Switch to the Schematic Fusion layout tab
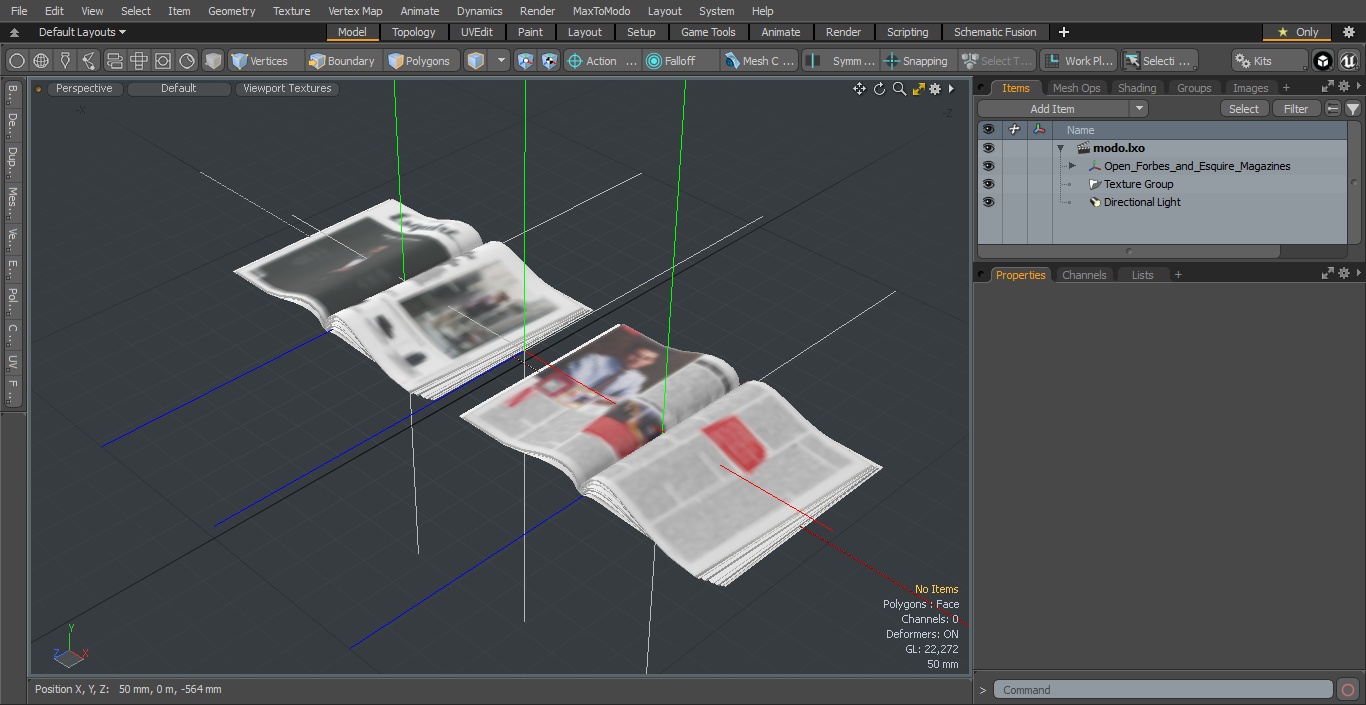The width and height of the screenshot is (1366, 705). coord(995,32)
